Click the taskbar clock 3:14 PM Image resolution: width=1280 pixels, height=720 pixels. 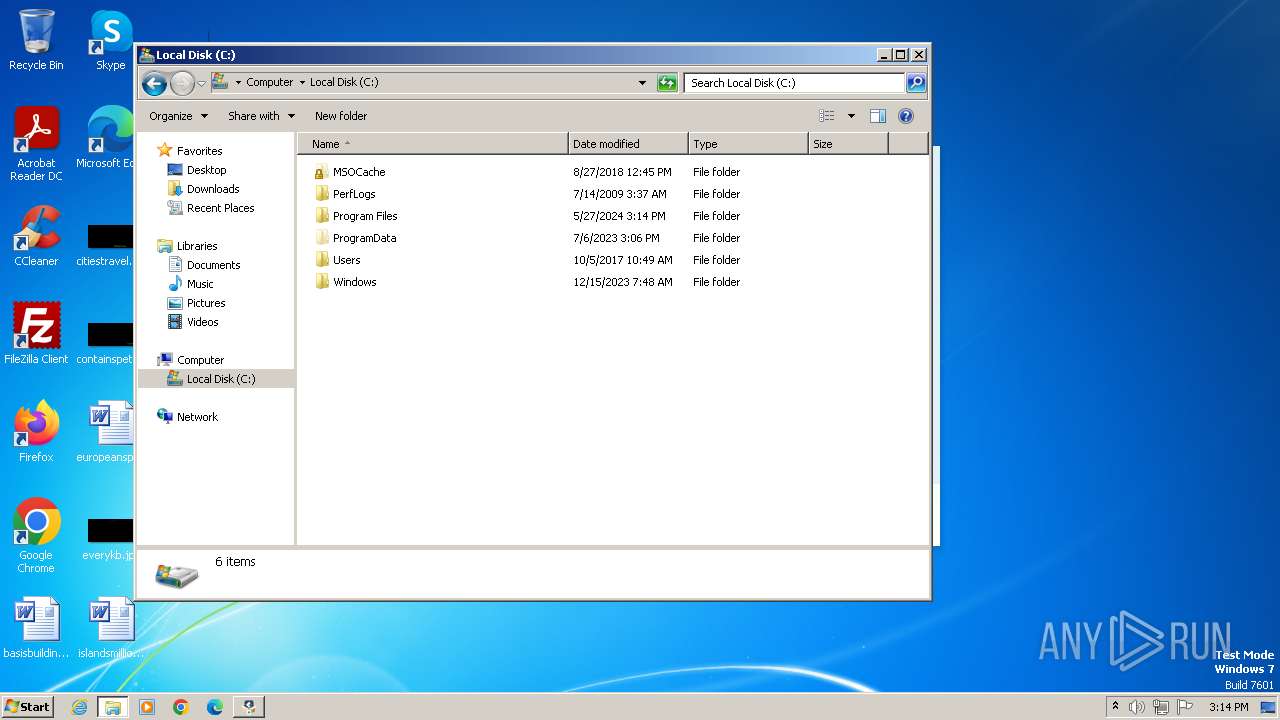click(1229, 707)
